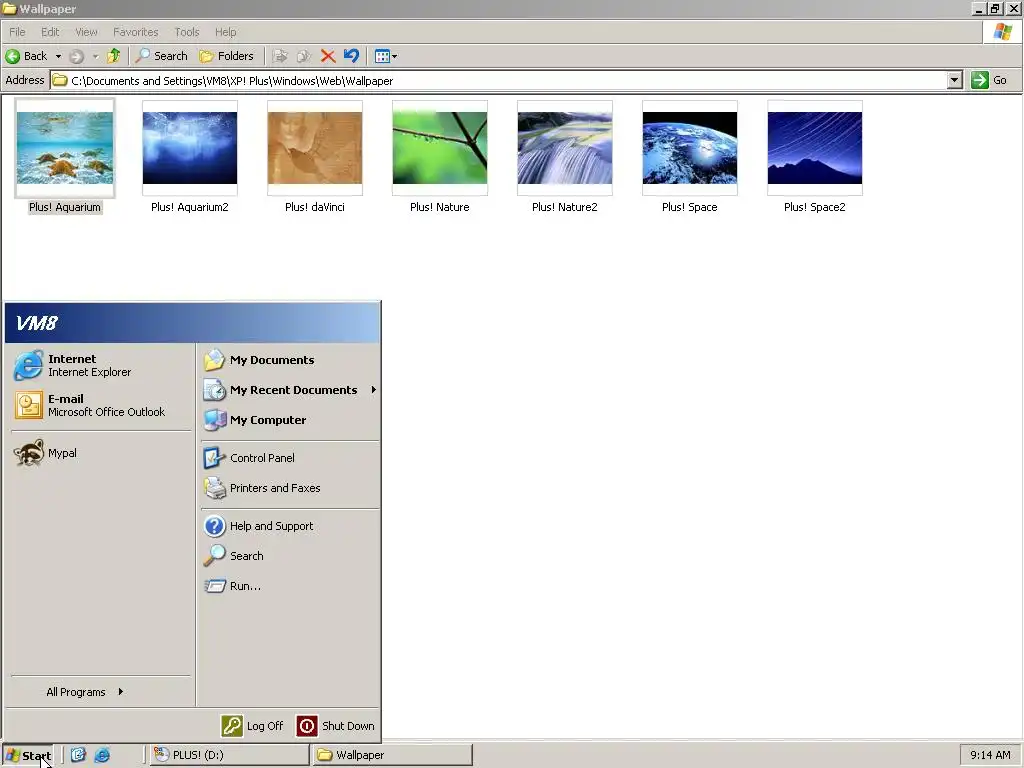1024x768 pixels.
Task: Select the Plus! Nature thumbnail
Action: [440, 148]
